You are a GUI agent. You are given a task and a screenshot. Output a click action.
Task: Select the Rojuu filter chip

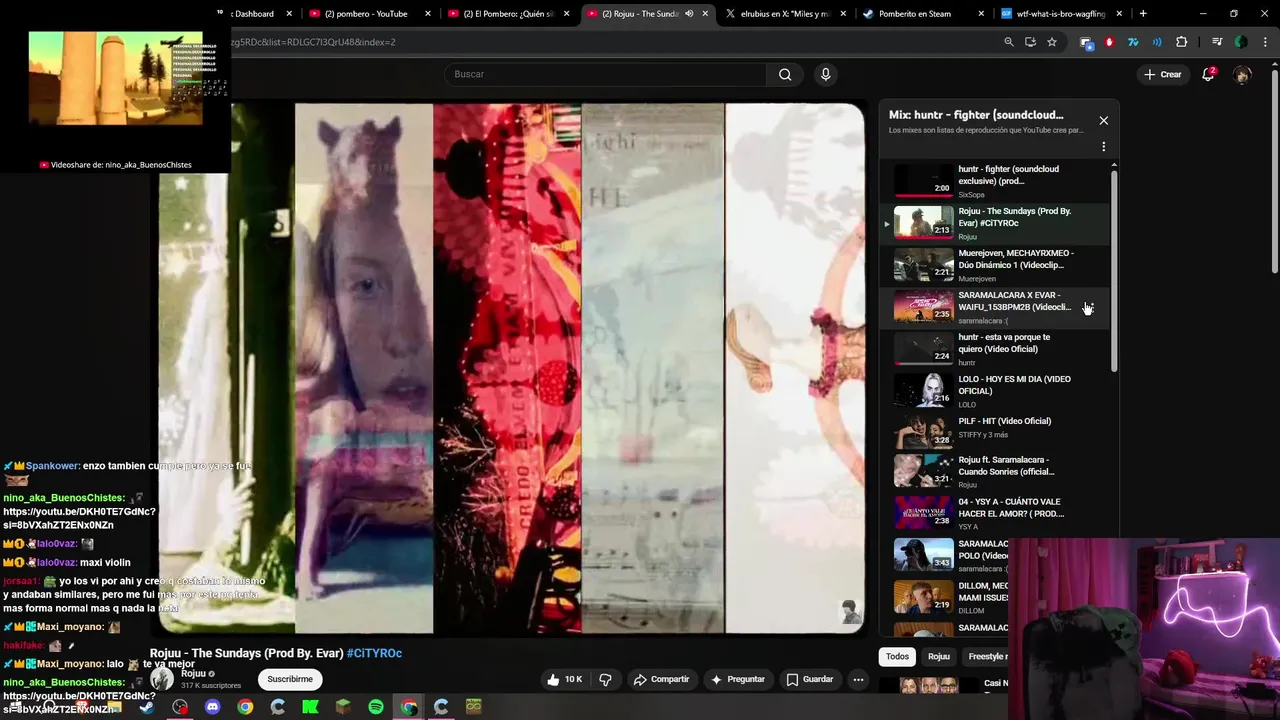pos(938,656)
